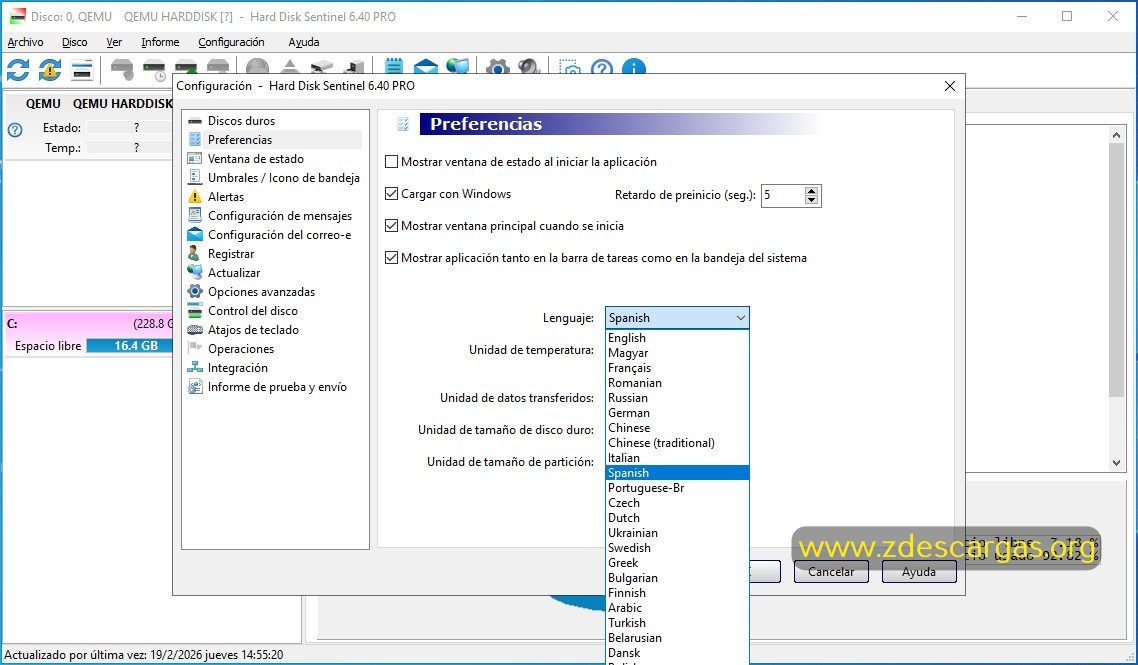Viewport: 1138px width, 665px height.
Task: Click the Ayuda button in the dialog
Action: coord(919,572)
